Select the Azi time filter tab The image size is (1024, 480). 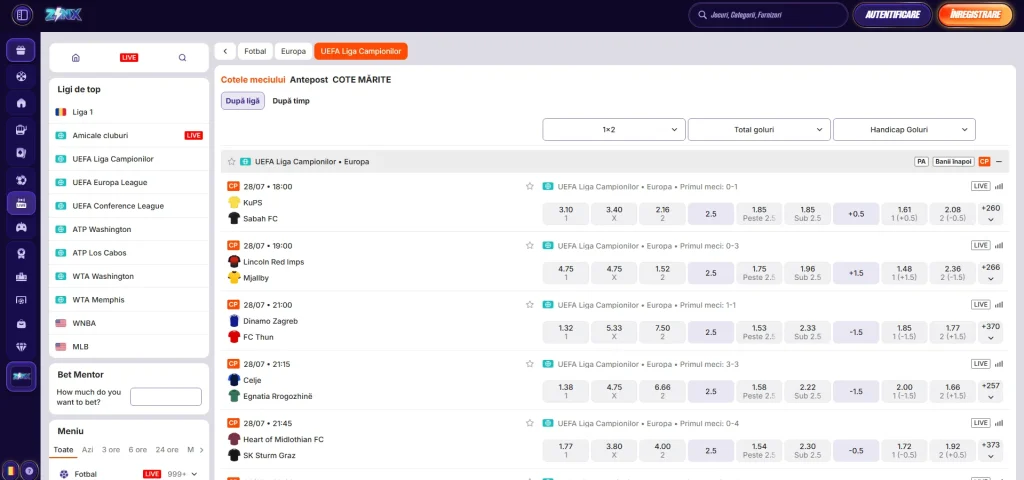tap(88, 450)
